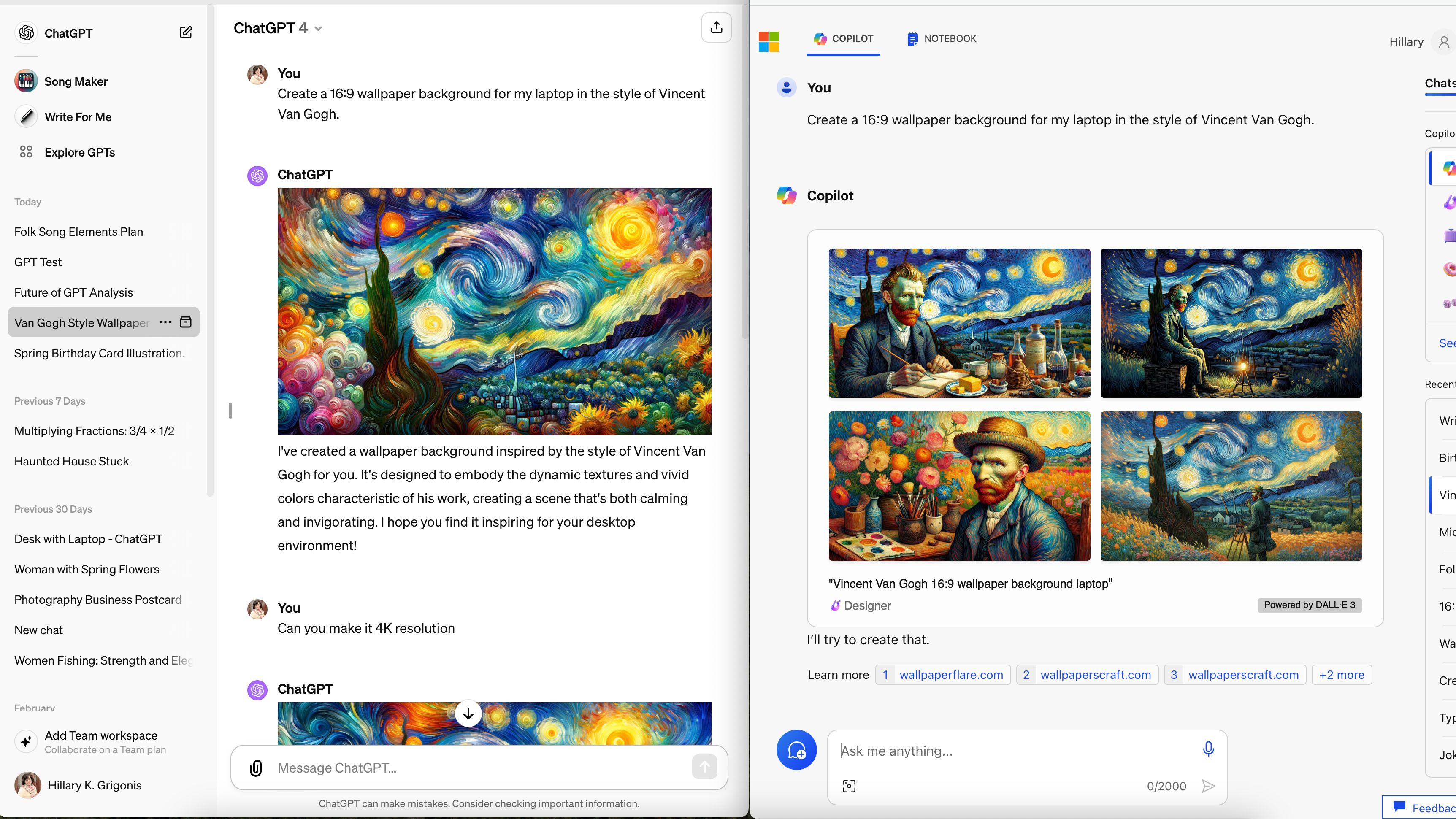1456x819 pixels.
Task: Click the Write For Me icon in sidebar
Action: [26, 116]
